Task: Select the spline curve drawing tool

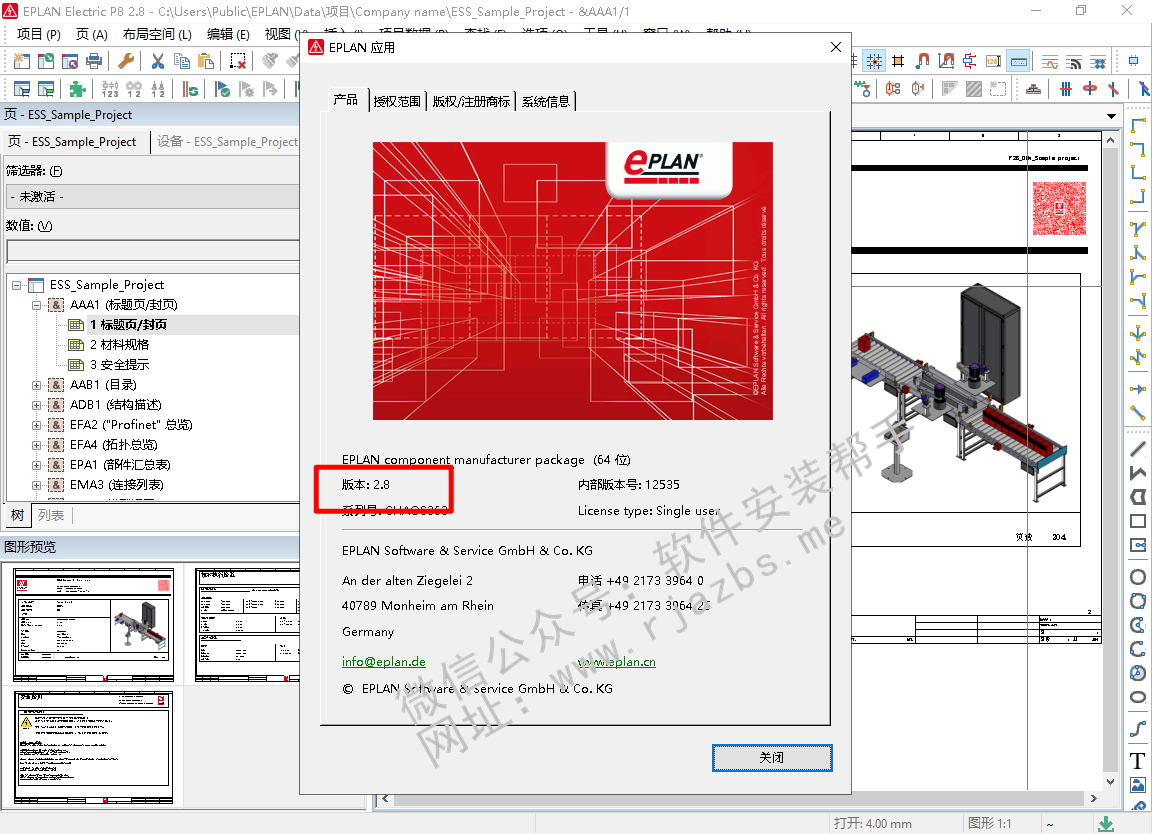Action: [1138, 729]
